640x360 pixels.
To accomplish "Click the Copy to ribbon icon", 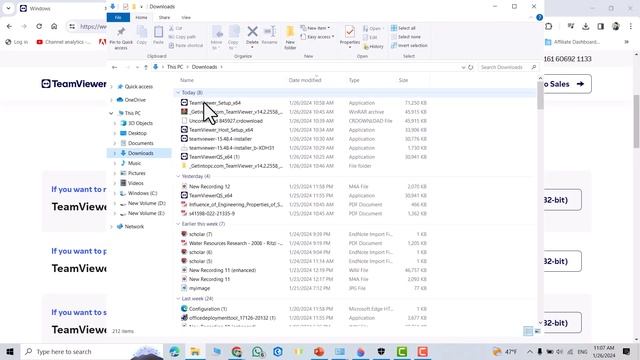I will [233, 38].
